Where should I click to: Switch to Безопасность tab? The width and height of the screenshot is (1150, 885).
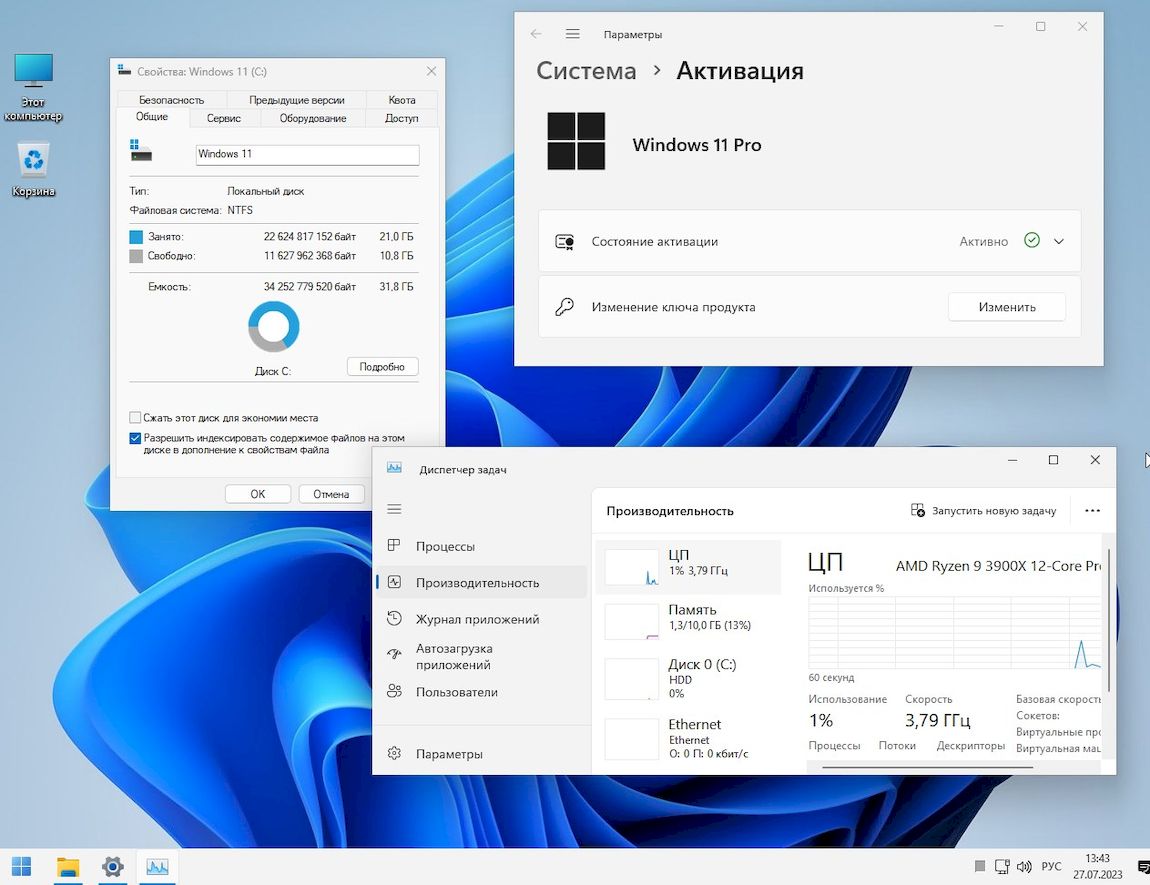[172, 100]
